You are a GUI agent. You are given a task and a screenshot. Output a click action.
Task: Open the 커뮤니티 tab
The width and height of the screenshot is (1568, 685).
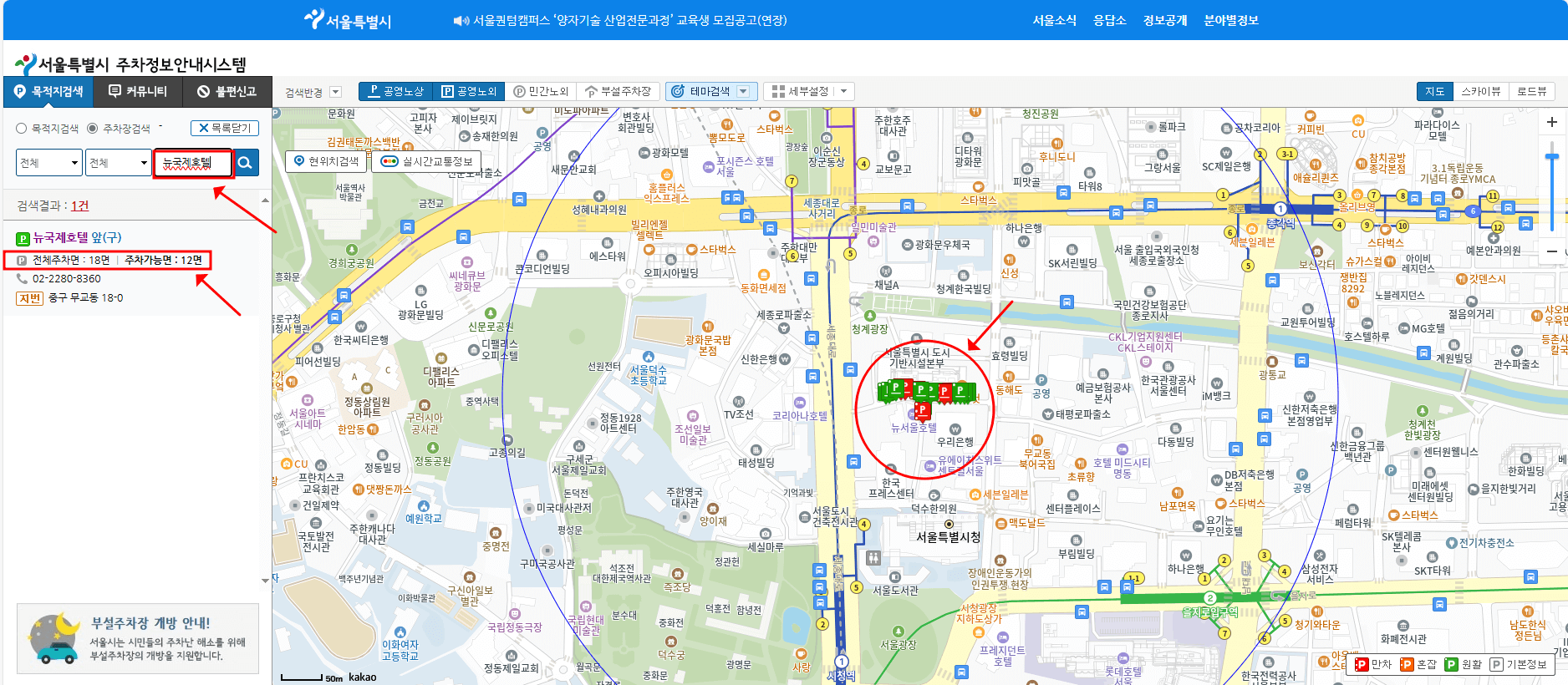(138, 91)
